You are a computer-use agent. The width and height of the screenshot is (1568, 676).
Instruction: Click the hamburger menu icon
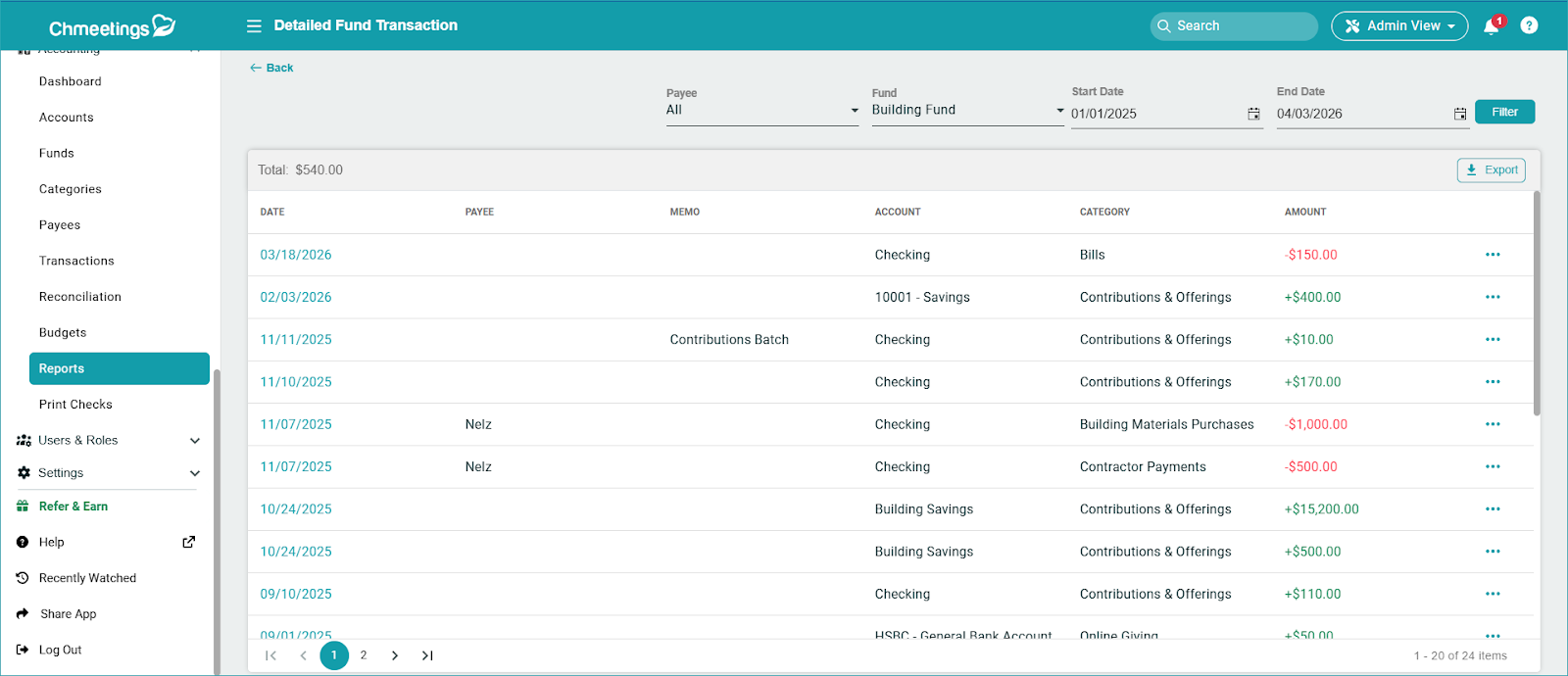[254, 26]
